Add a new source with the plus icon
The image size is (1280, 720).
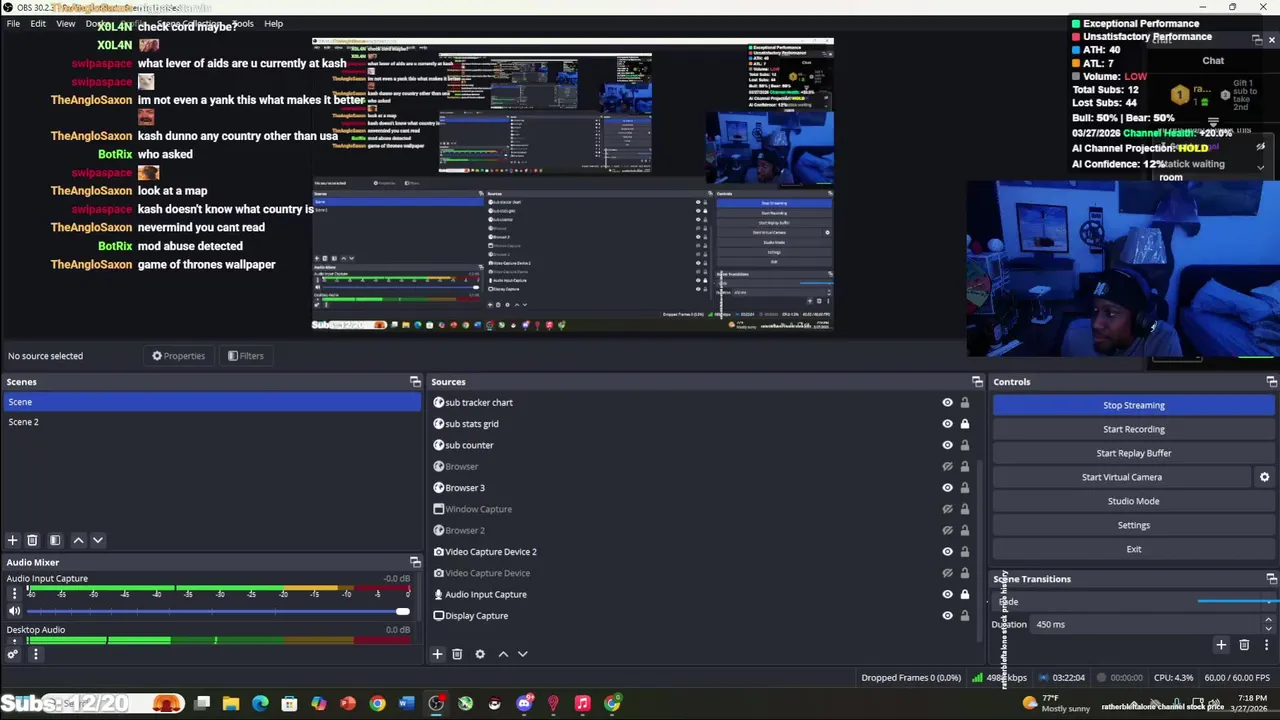[437, 654]
